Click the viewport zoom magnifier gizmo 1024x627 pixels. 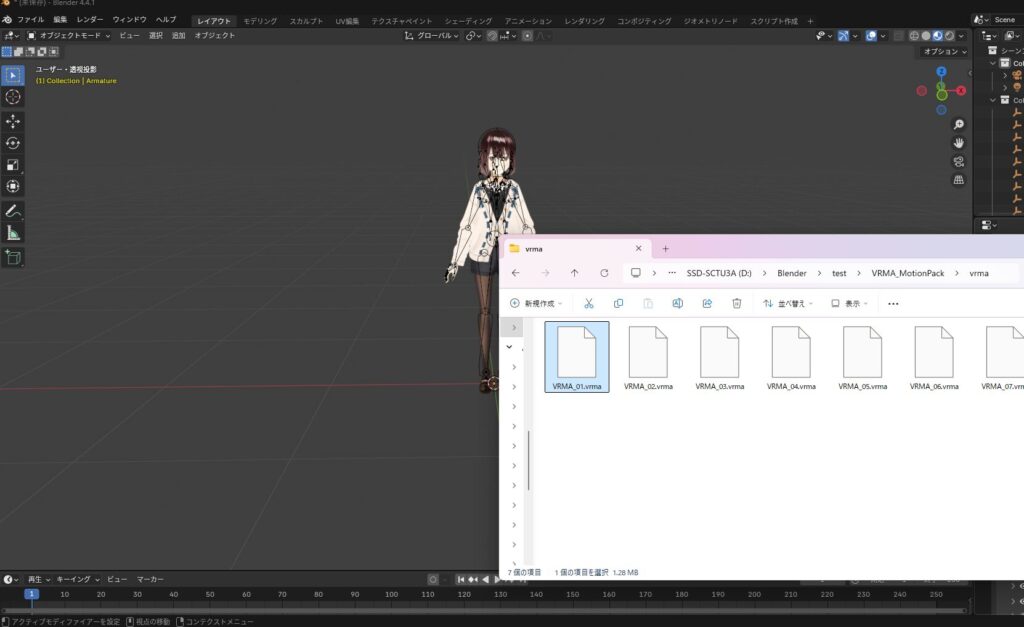(958, 125)
